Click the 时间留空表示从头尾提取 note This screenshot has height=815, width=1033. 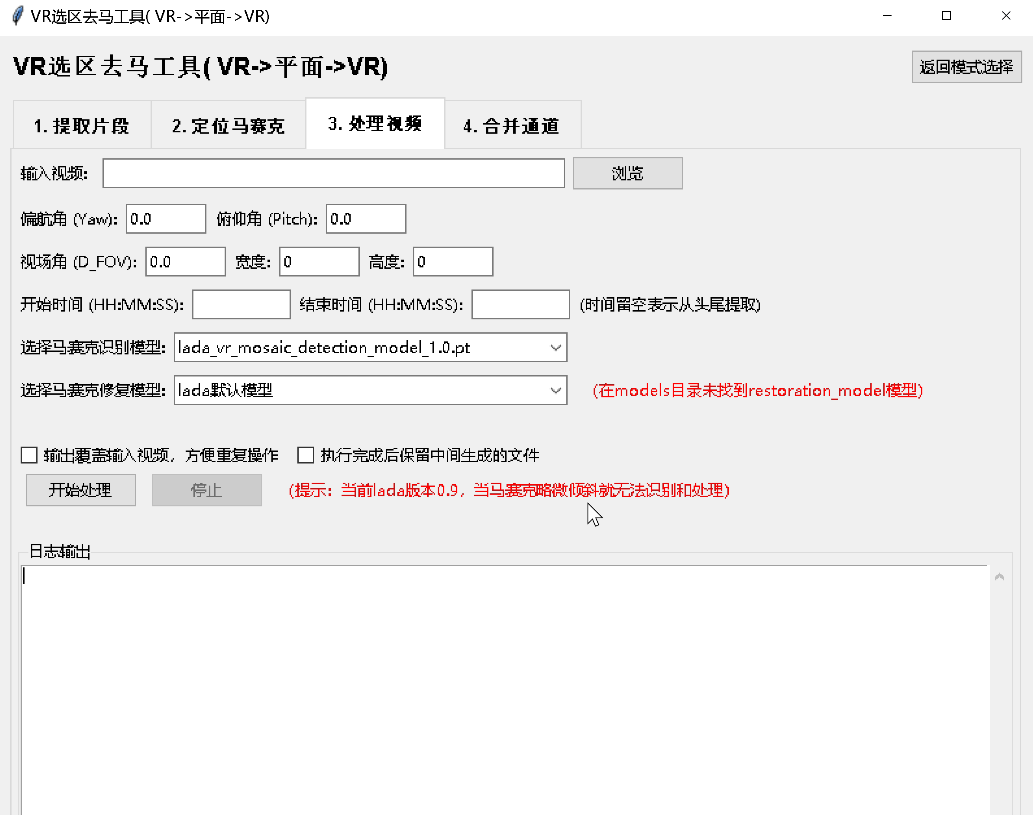pyautogui.click(x=670, y=304)
